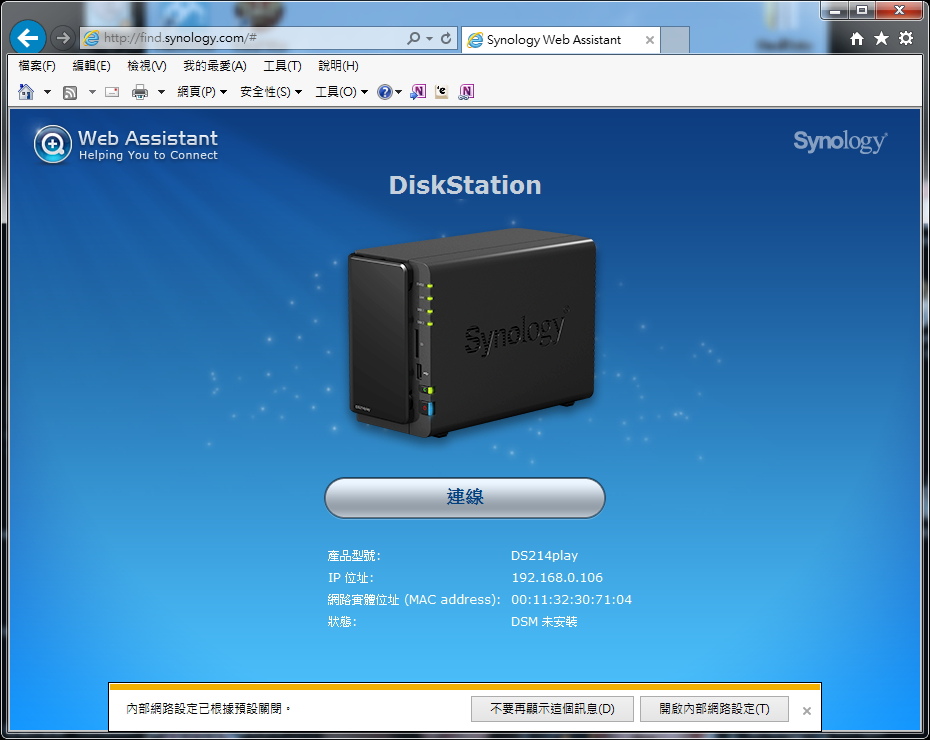Refresh the page with reload icon

pyautogui.click(x=446, y=38)
